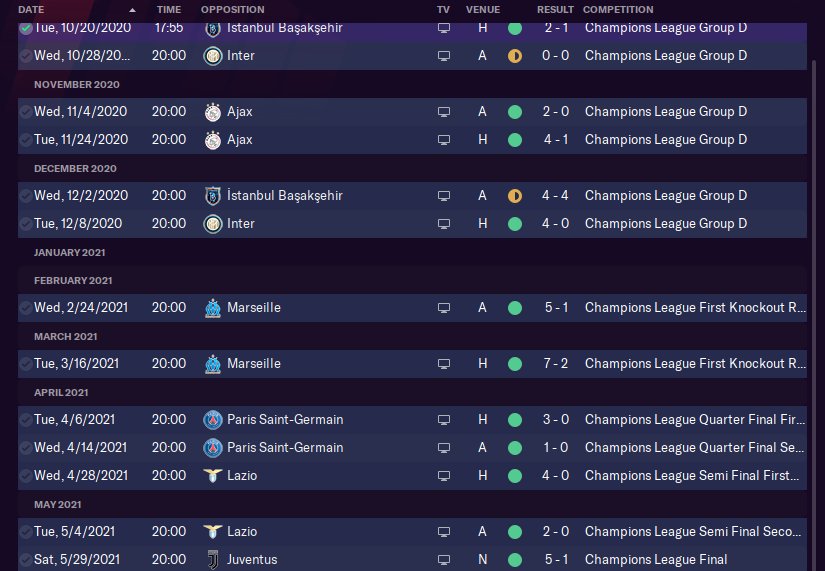Click orange draw indicator for 4 - 4 result

click(x=515, y=196)
